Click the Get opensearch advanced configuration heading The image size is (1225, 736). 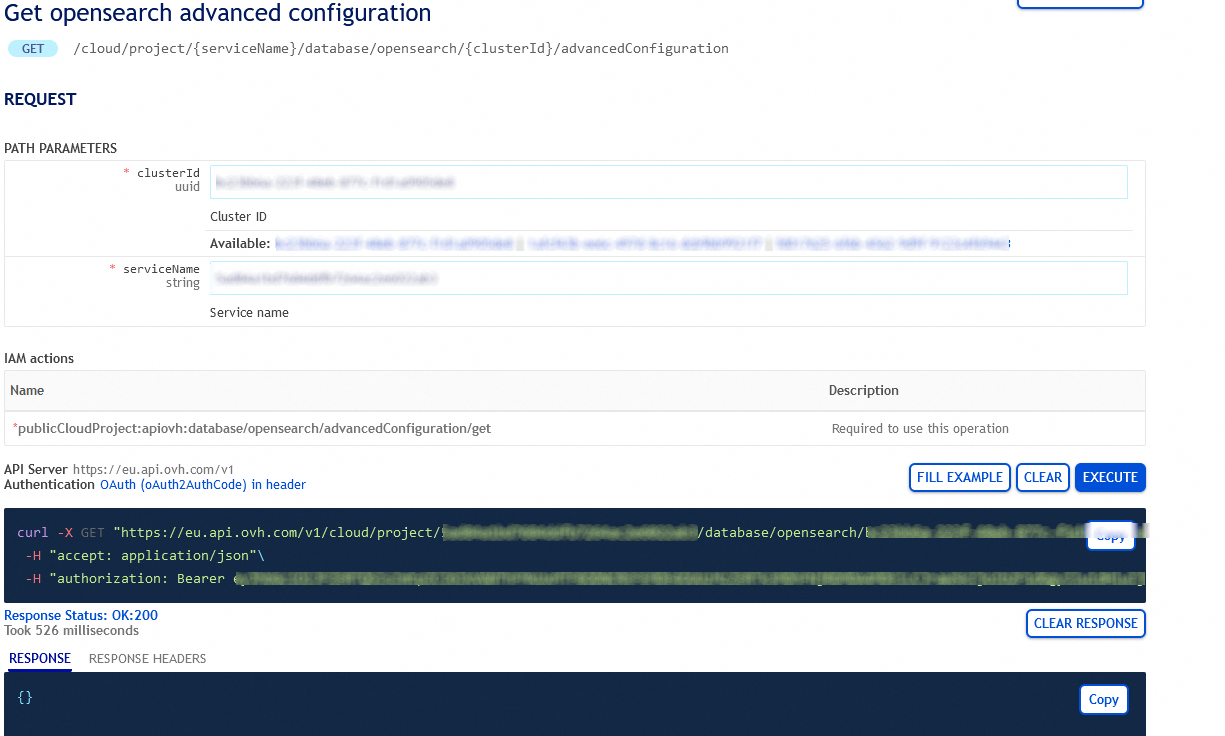[x=217, y=14]
